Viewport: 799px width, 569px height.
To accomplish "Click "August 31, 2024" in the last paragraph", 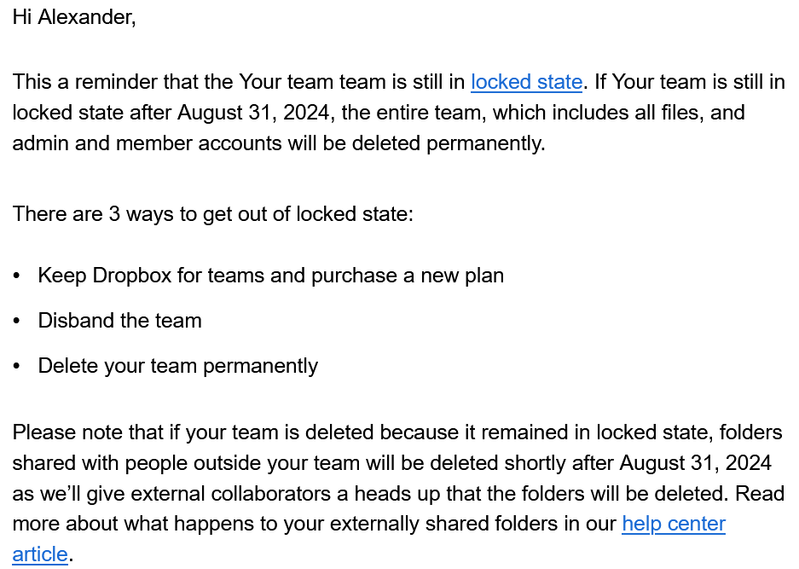I will pos(695,463).
